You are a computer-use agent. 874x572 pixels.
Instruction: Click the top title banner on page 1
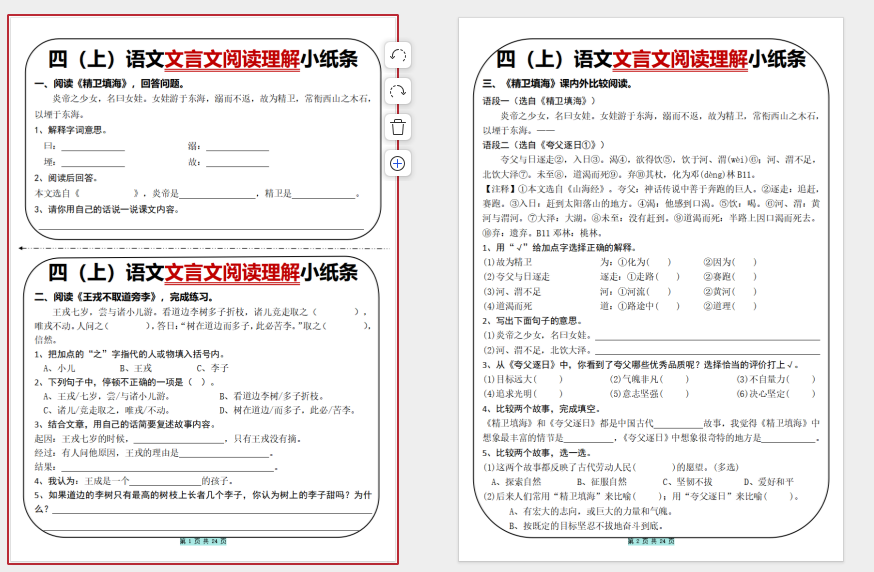(x=203, y=59)
